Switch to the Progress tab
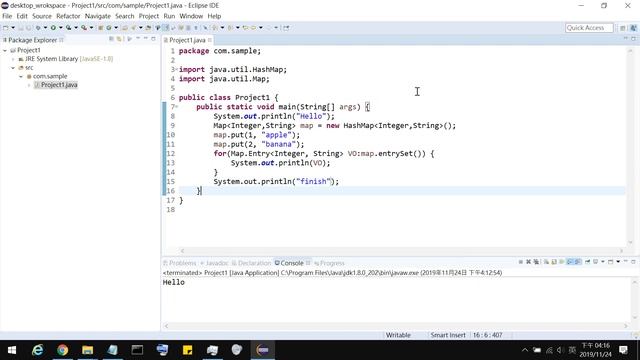Viewport: 640px width, 360px height. tap(329, 263)
